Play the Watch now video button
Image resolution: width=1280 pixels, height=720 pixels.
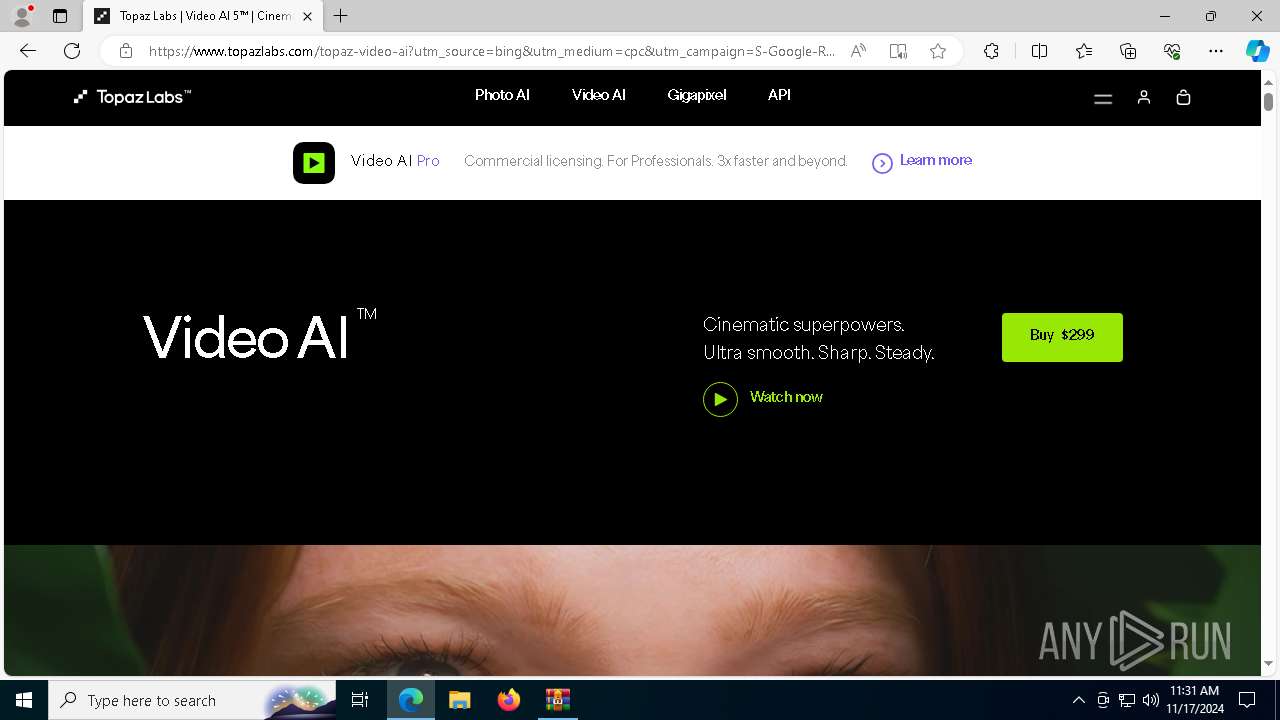point(720,399)
